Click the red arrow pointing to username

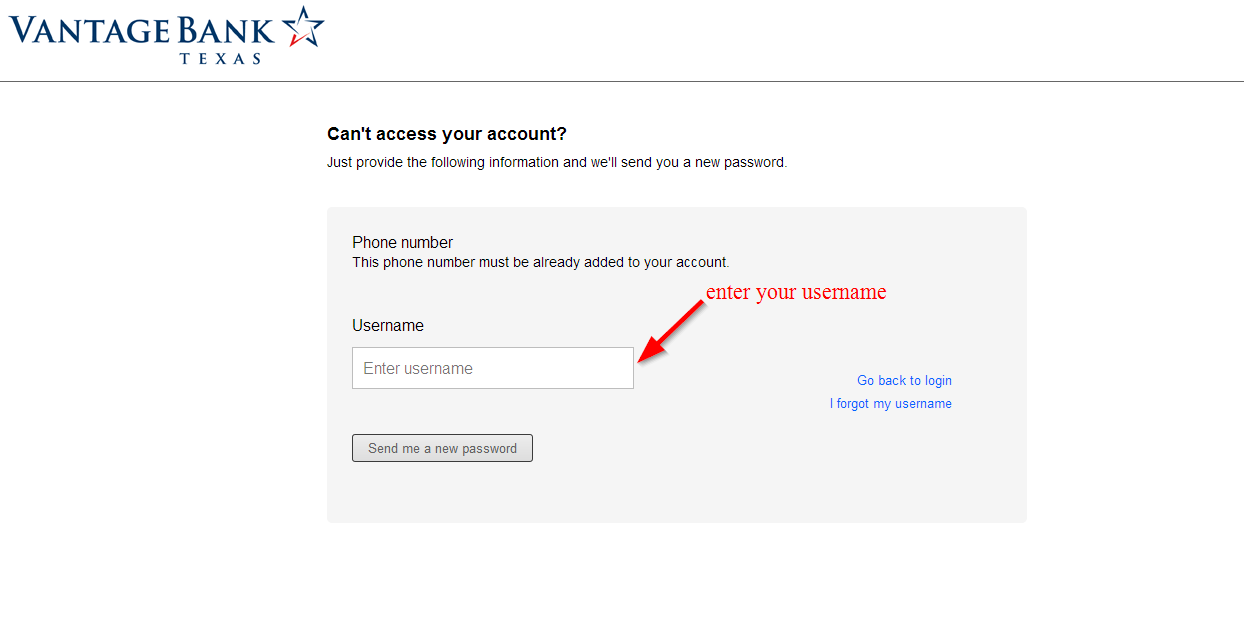click(671, 331)
